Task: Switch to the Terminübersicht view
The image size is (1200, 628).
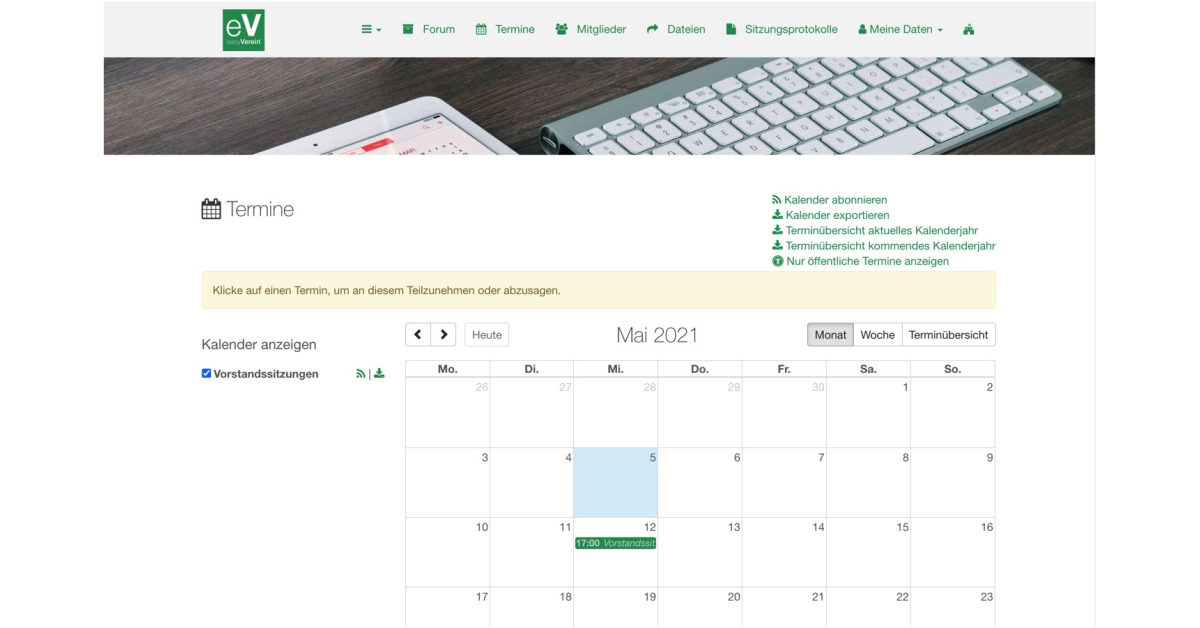Action: pos(949,335)
